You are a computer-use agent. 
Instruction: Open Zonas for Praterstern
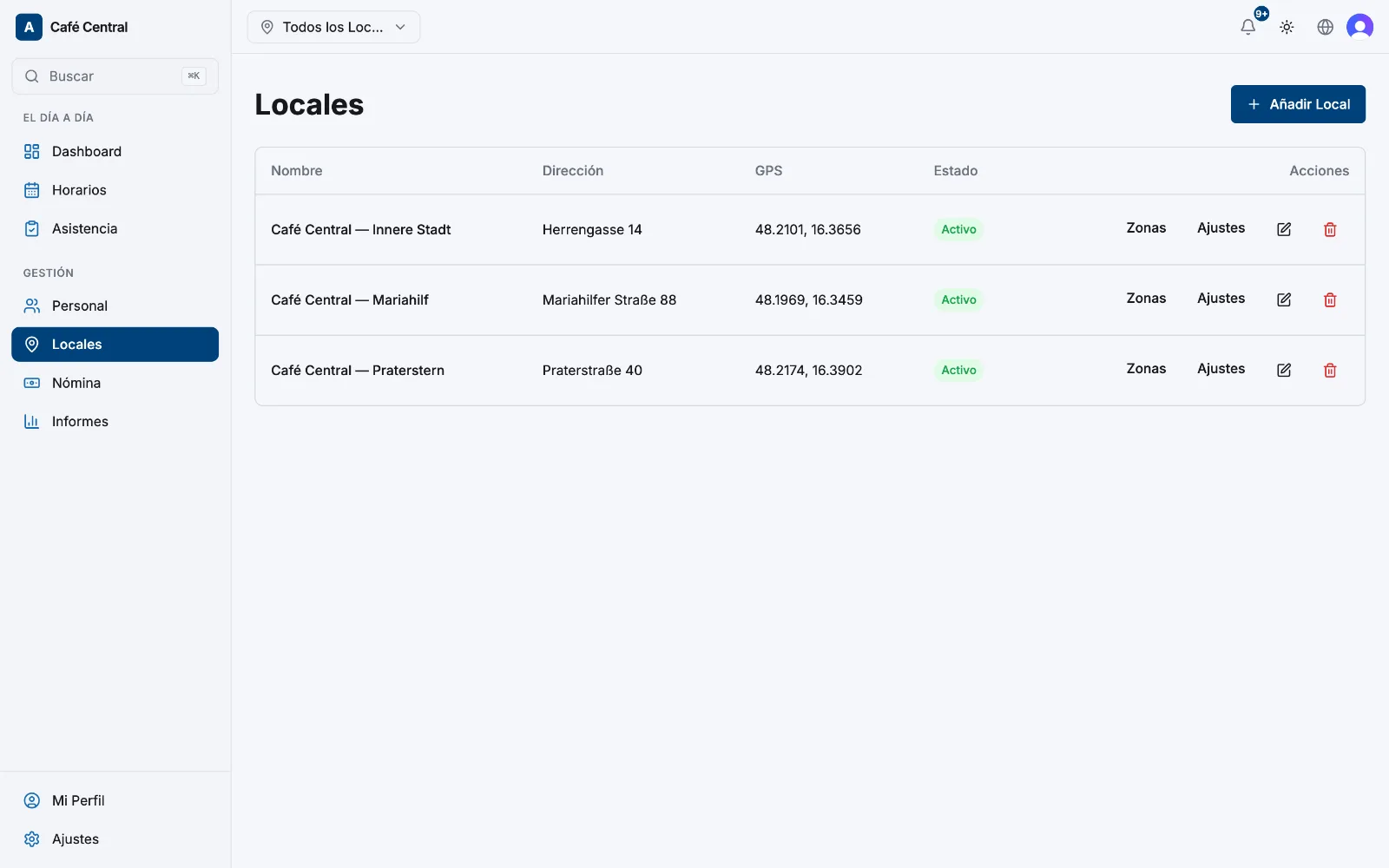coord(1146,369)
